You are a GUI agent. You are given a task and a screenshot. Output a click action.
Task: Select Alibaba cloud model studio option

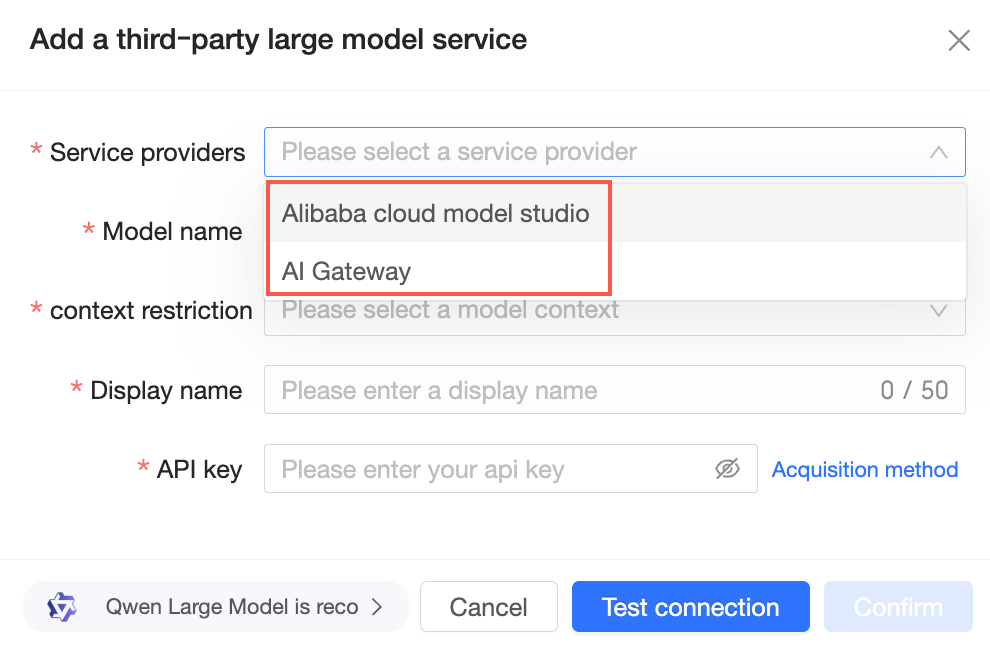coord(615,213)
